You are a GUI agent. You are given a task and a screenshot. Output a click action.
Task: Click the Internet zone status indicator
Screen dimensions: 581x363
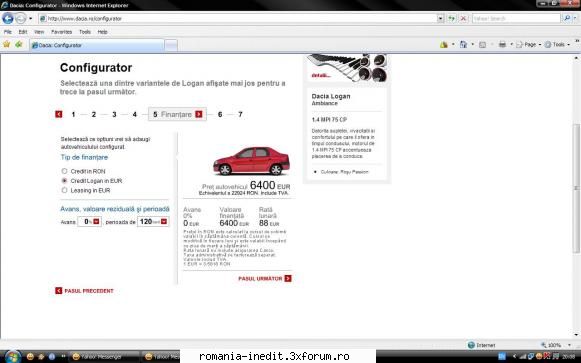pyautogui.click(x=482, y=345)
